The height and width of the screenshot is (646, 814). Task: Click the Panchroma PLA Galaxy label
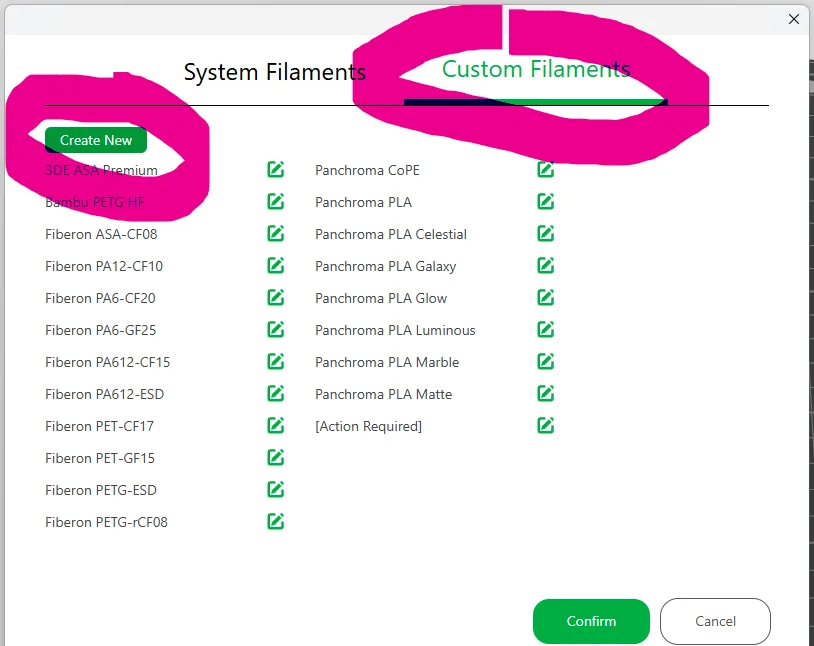(x=386, y=266)
